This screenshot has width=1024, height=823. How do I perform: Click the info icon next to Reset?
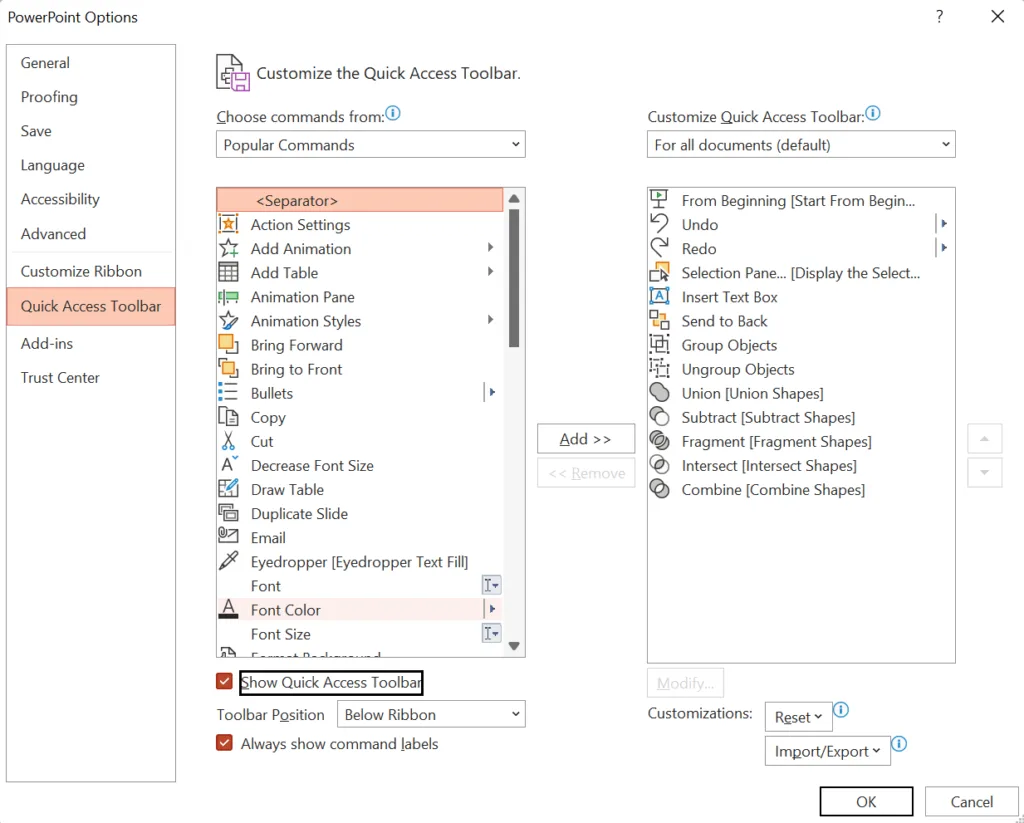coord(841,710)
